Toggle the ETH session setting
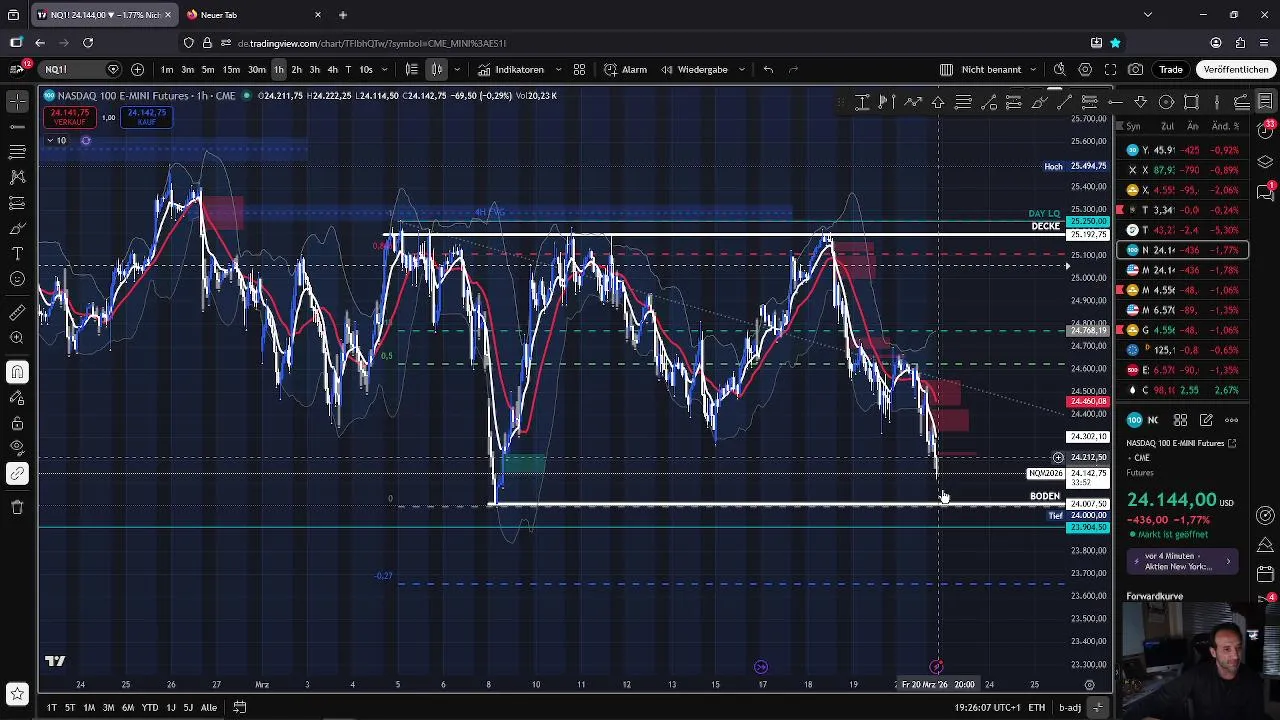This screenshot has height=720, width=1280. click(x=1037, y=707)
